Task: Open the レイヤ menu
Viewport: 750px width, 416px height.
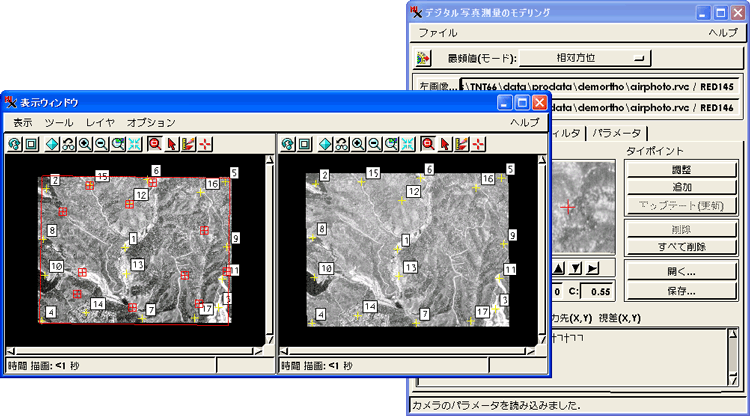Action: pyautogui.click(x=101, y=122)
